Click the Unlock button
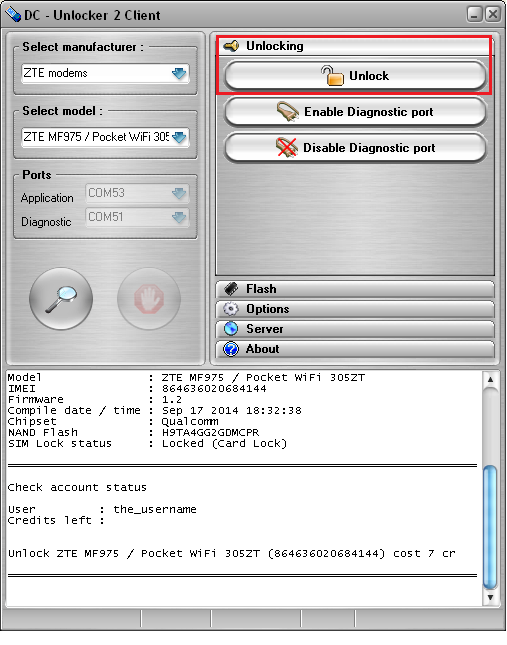 pos(355,76)
